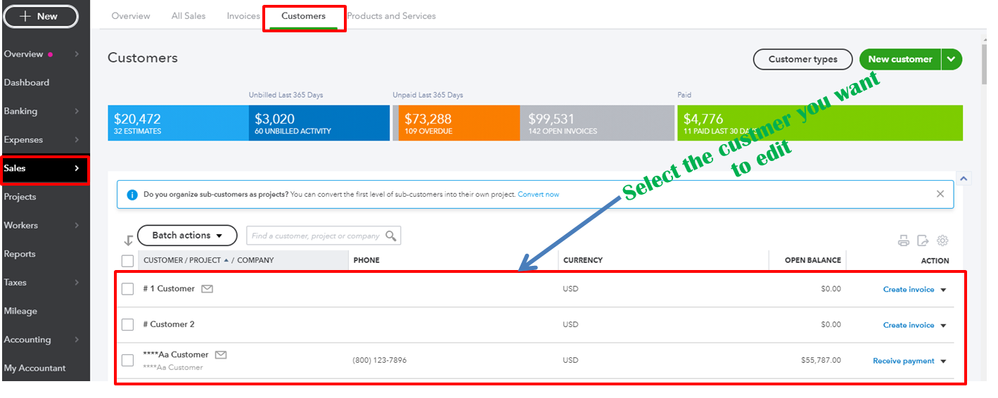998x398 pixels.
Task: Click the batch sort arrow icon left of Batch actions
Action: coord(128,240)
